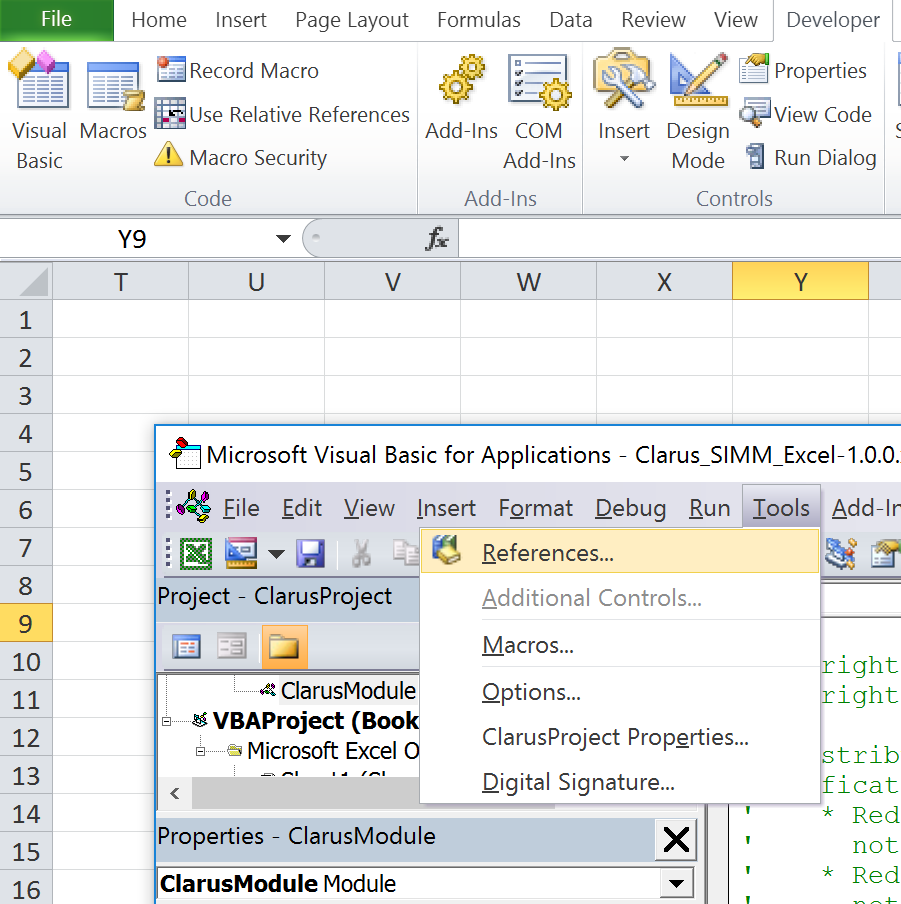The height and width of the screenshot is (904, 901).
Task: Toggle Design Mode
Action: (698, 112)
